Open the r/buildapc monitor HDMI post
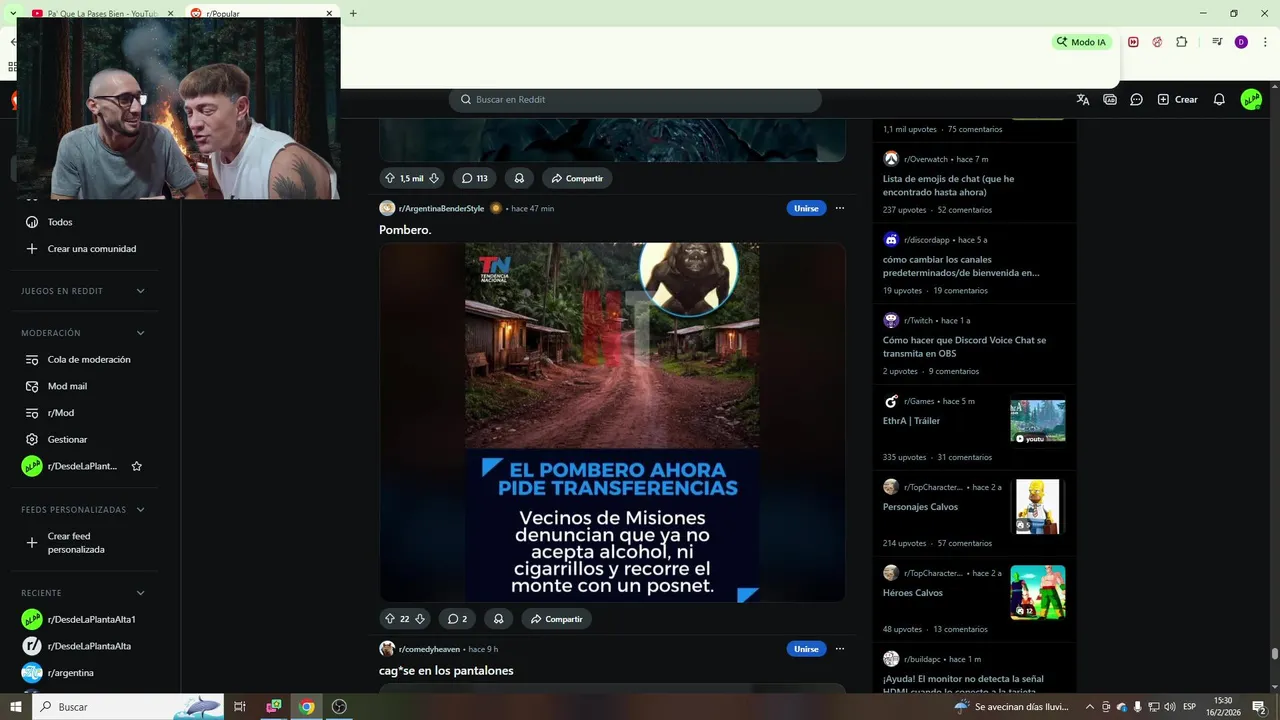 [x=965, y=685]
